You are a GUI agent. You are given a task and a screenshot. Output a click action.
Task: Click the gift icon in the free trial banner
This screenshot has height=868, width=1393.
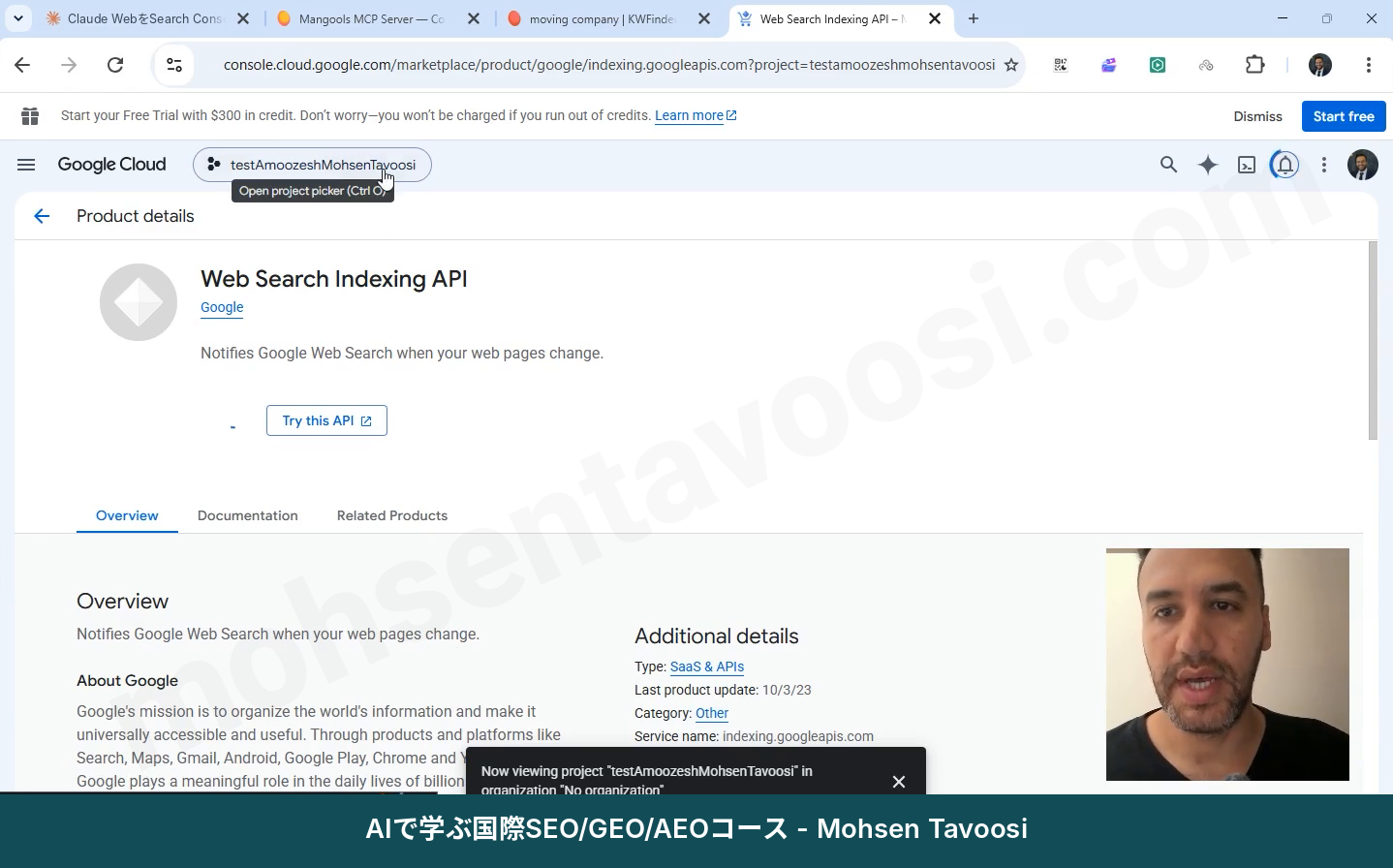tap(30, 116)
